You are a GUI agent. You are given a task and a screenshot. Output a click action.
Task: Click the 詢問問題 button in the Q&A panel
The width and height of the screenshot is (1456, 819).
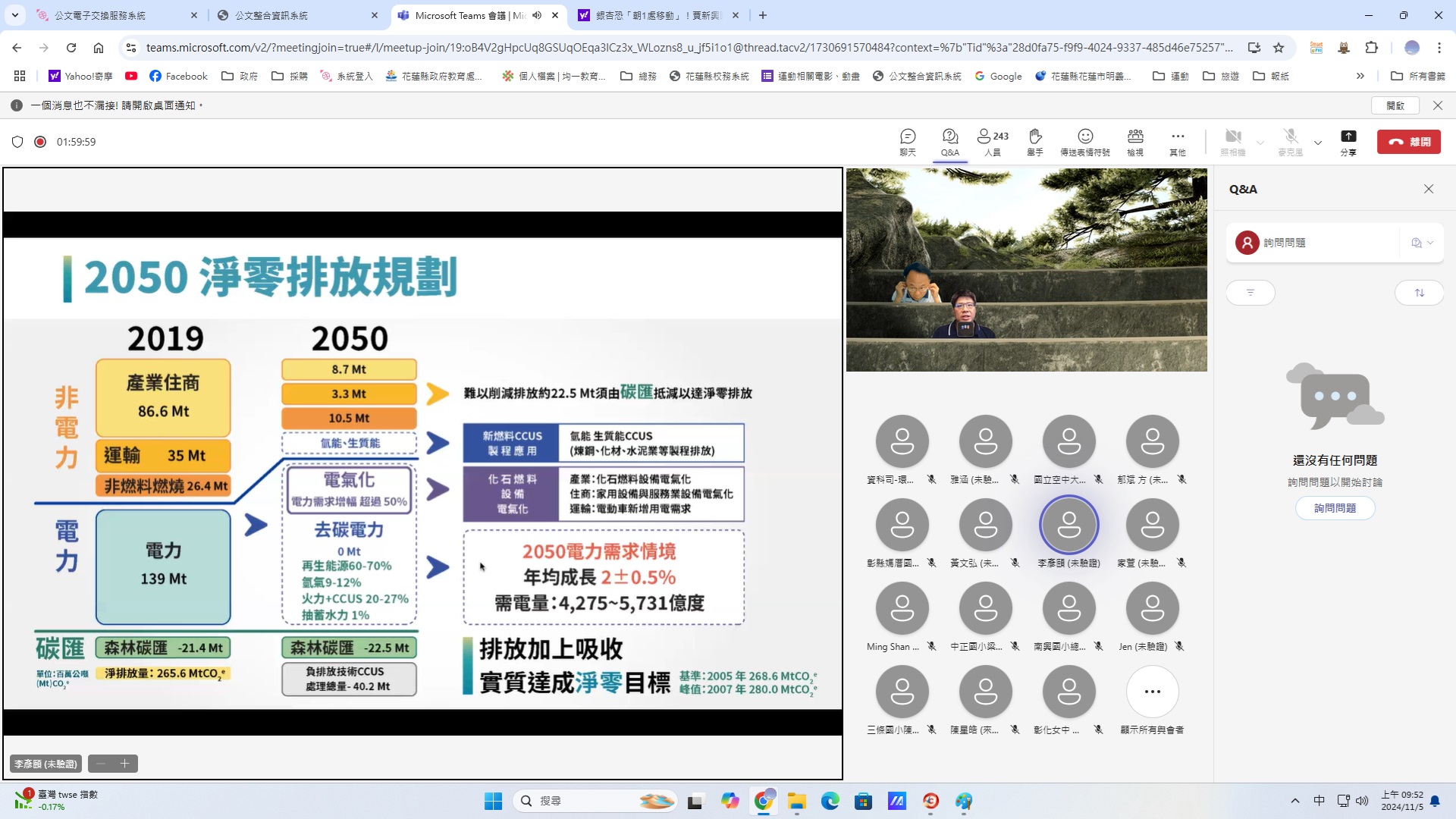1335,508
